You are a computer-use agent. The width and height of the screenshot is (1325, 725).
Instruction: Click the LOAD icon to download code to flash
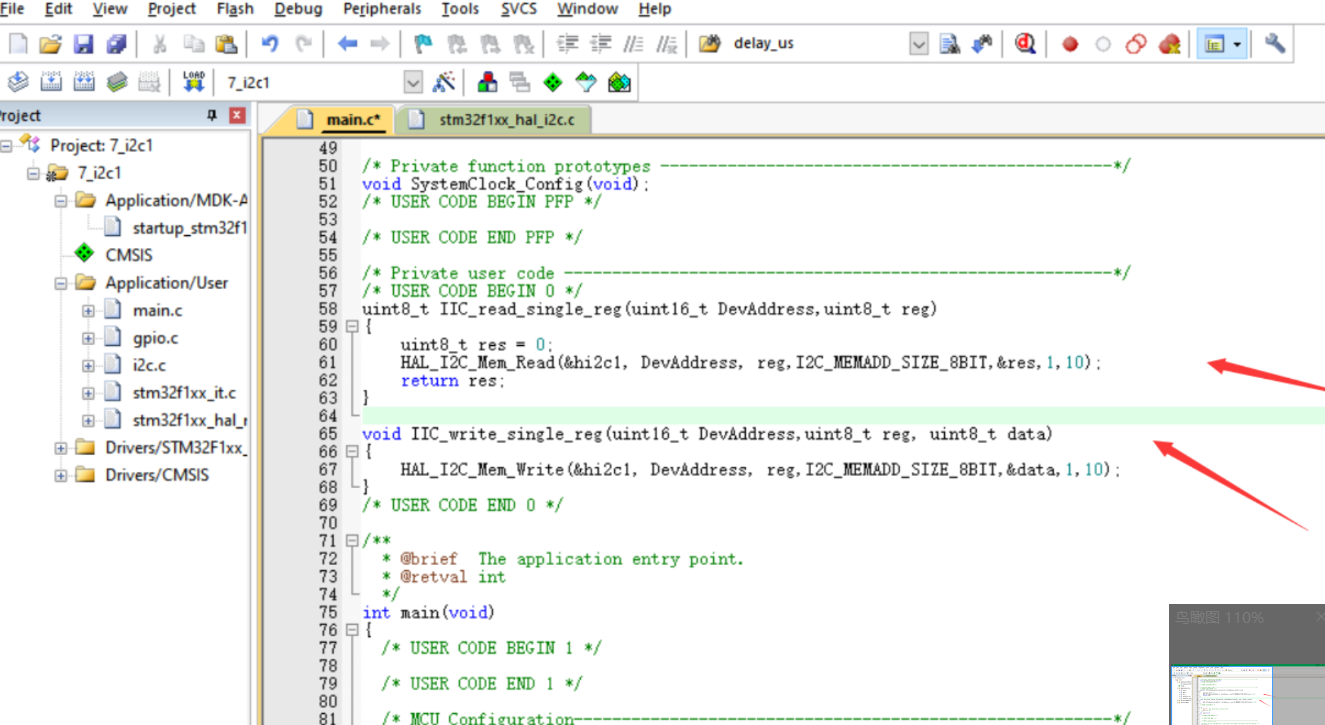pyautogui.click(x=193, y=81)
